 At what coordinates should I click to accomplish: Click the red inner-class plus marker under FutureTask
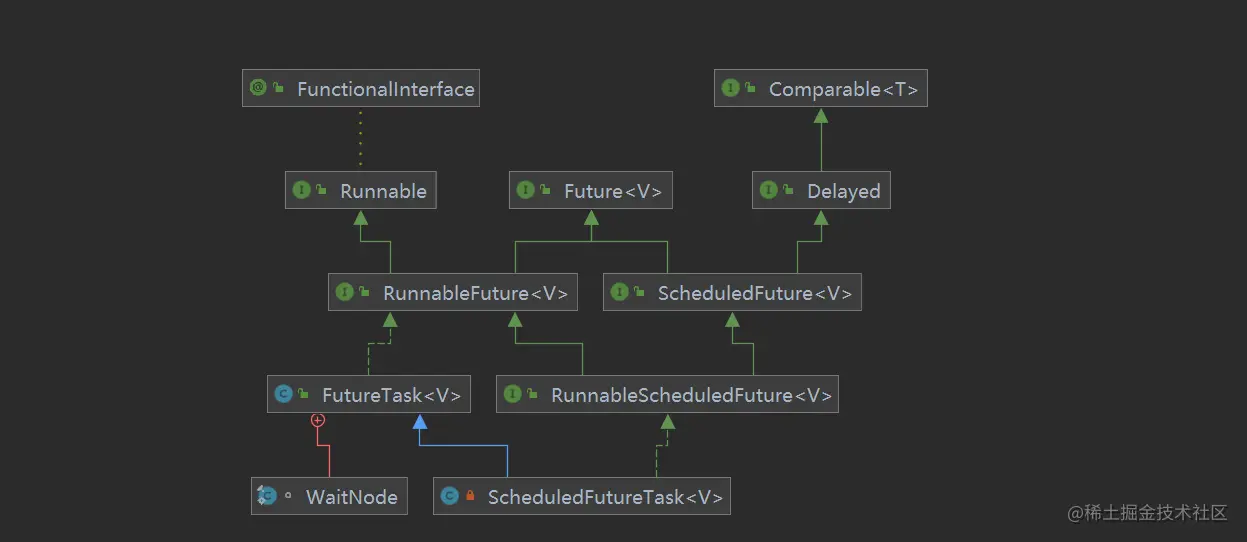318,421
